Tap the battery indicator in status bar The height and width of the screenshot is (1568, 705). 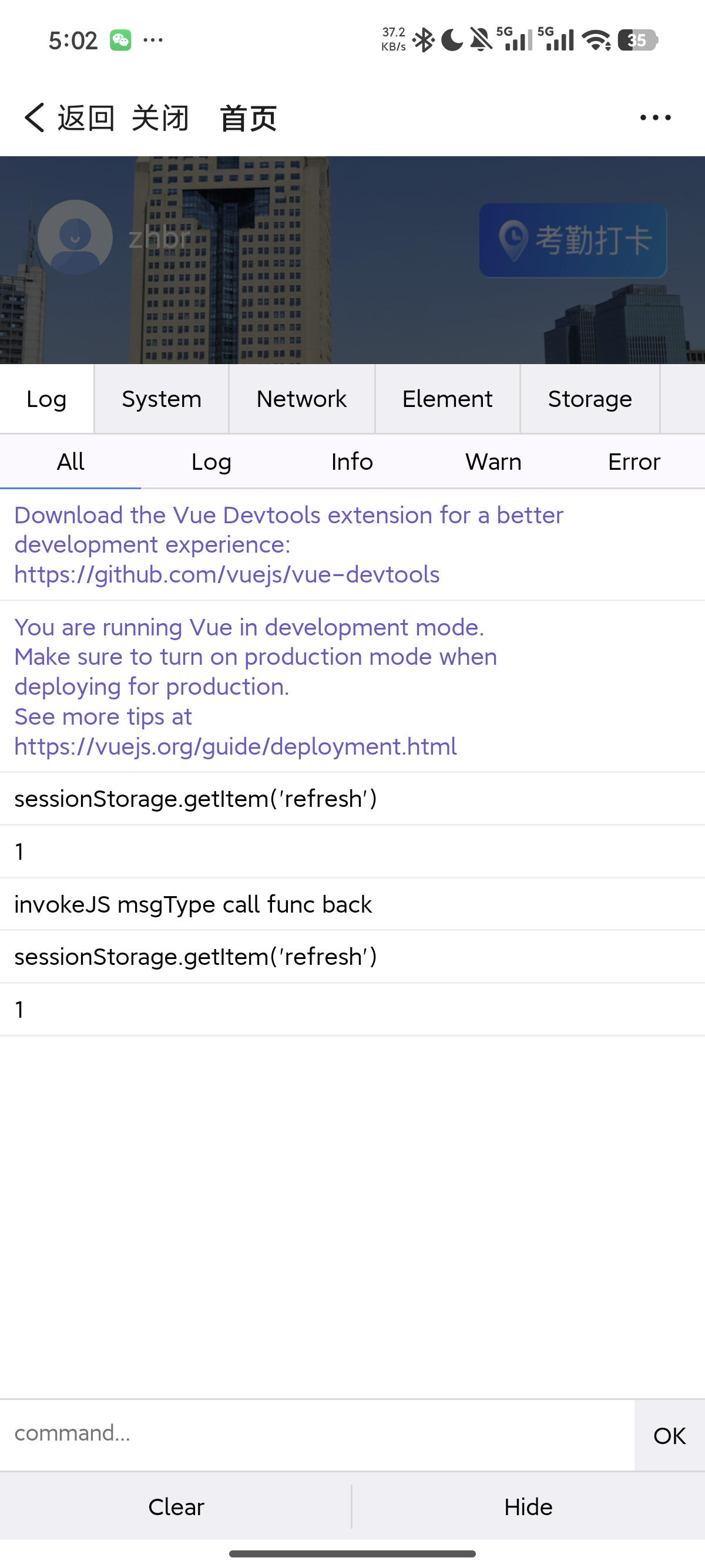[637, 40]
